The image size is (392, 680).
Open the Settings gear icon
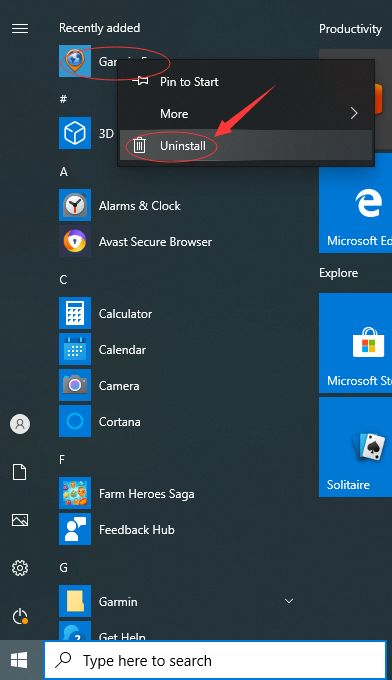tap(20, 568)
